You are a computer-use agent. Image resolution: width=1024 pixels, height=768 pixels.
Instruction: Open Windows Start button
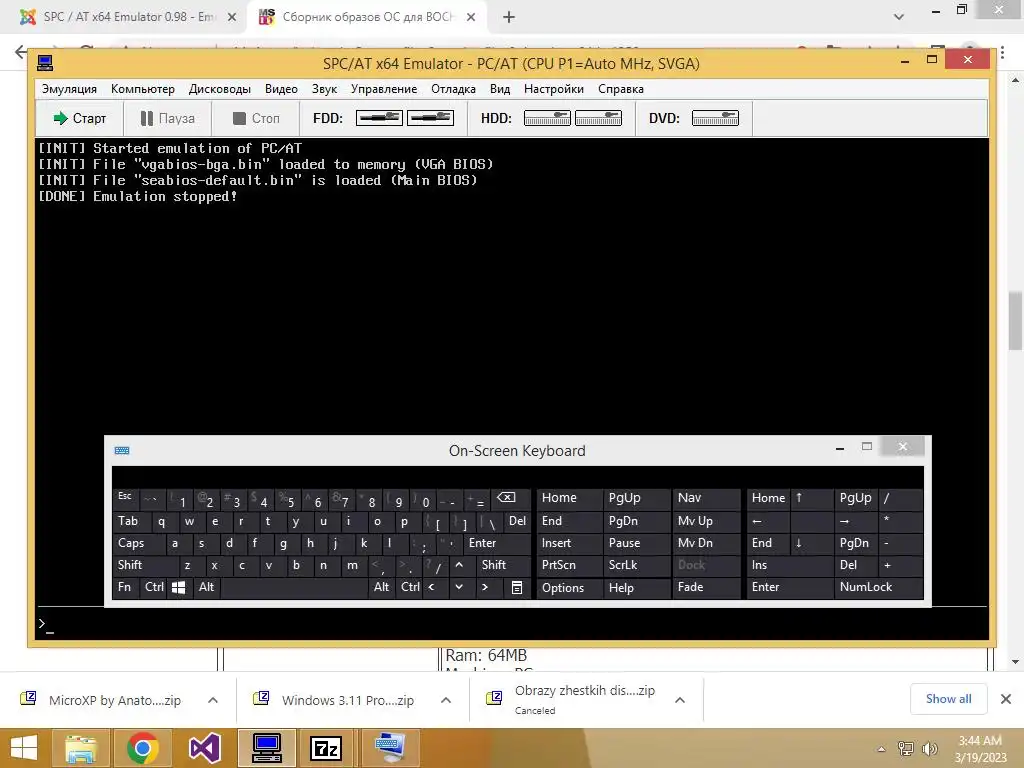[x=24, y=748]
